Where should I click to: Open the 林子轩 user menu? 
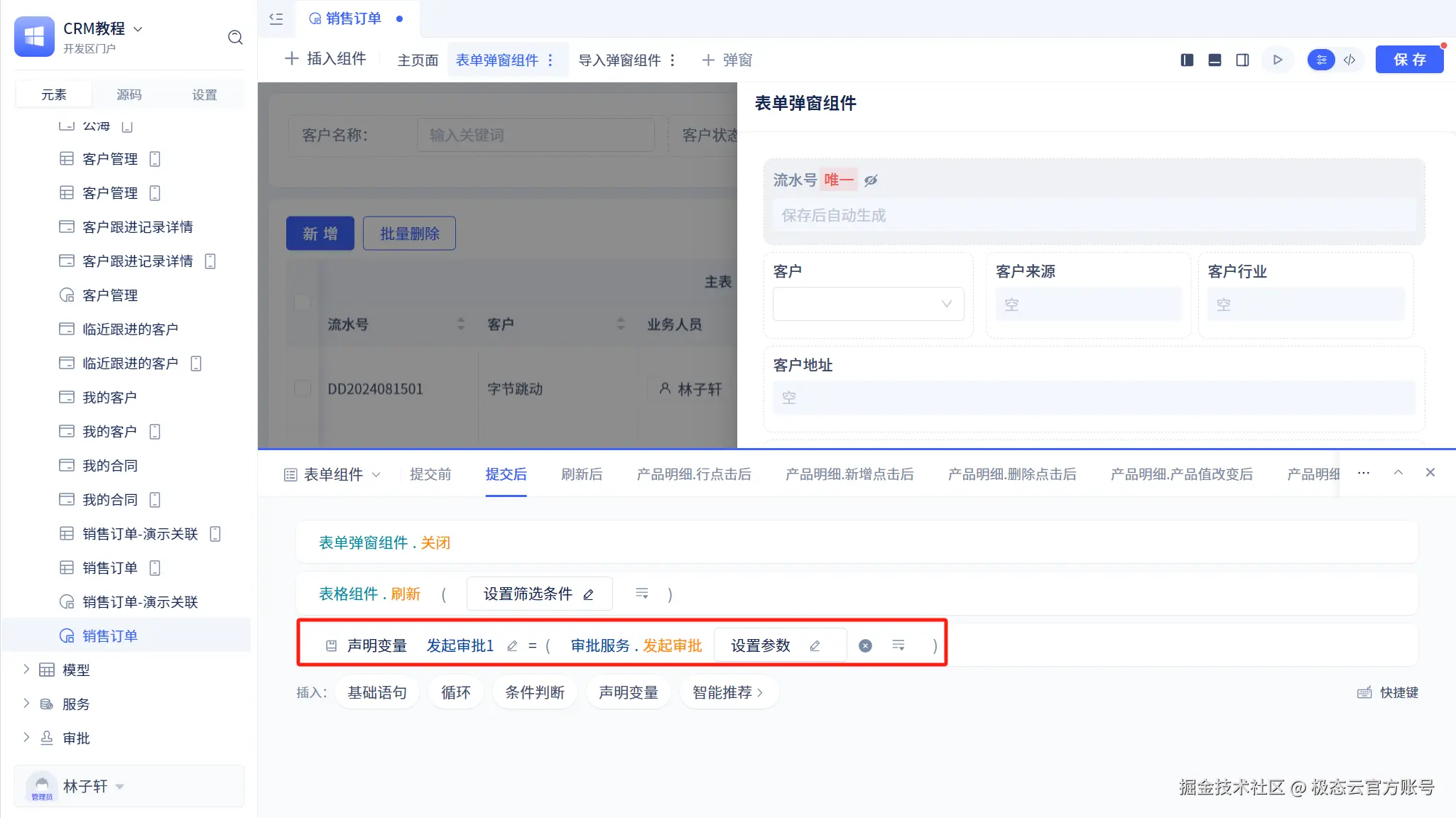click(129, 786)
